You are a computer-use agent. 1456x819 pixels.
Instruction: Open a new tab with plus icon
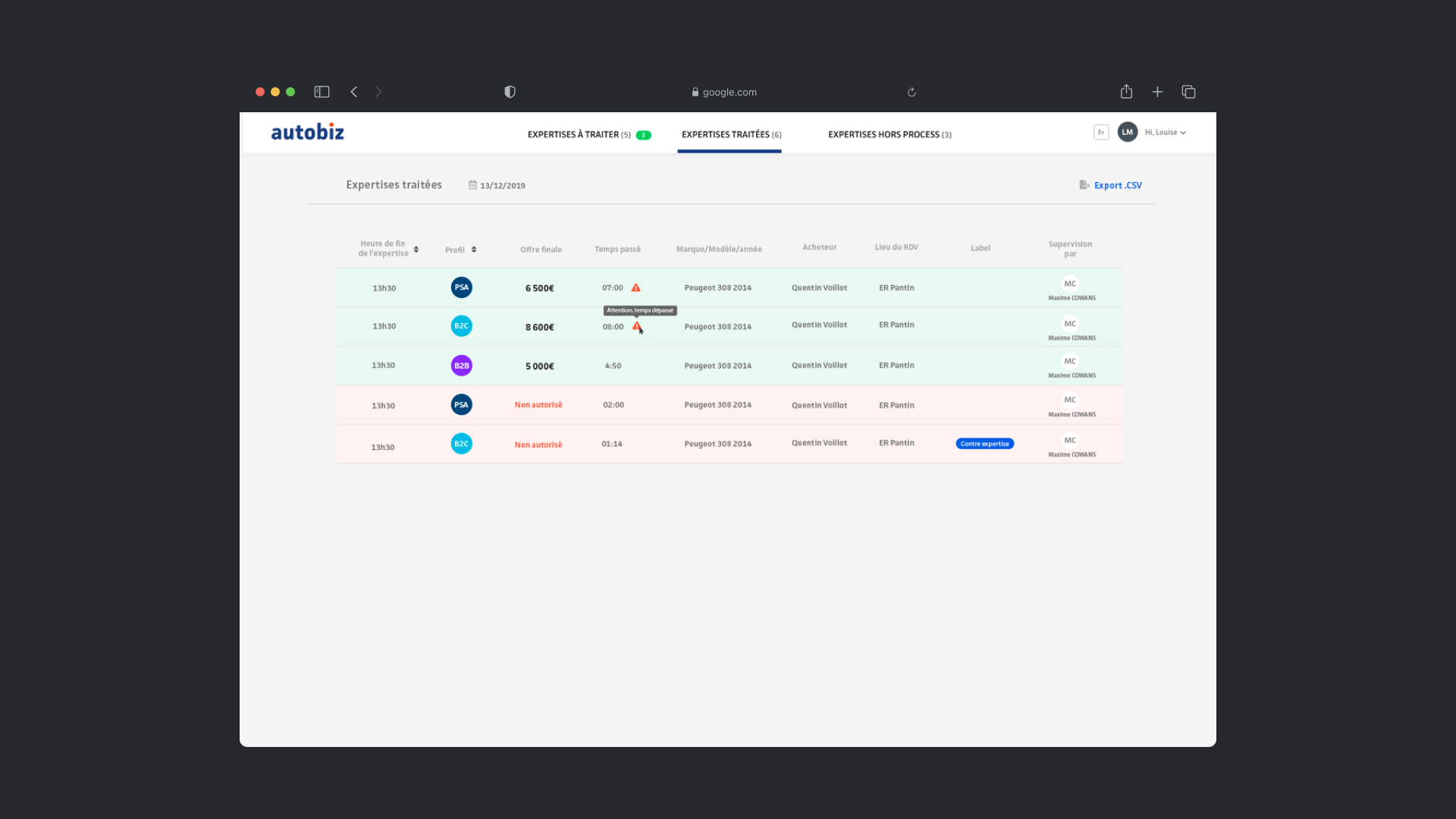click(1157, 92)
